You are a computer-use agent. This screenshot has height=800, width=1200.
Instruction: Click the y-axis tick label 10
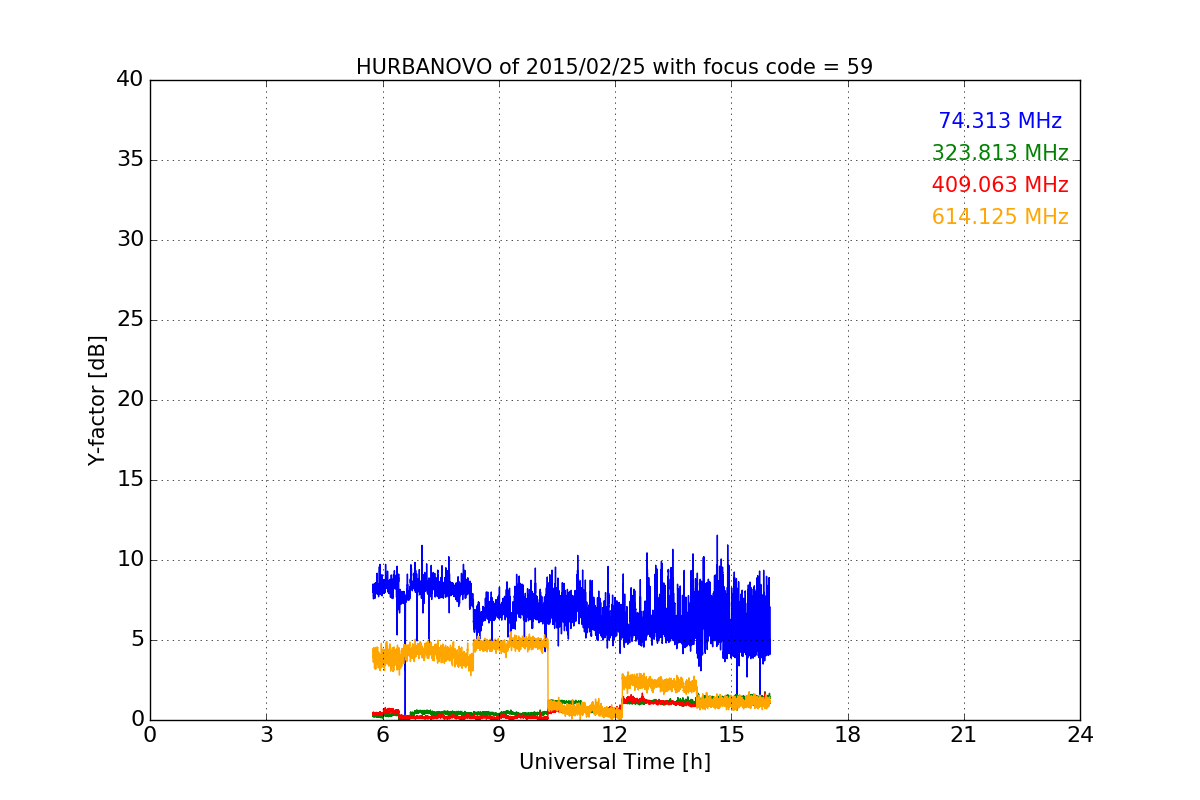(130, 560)
